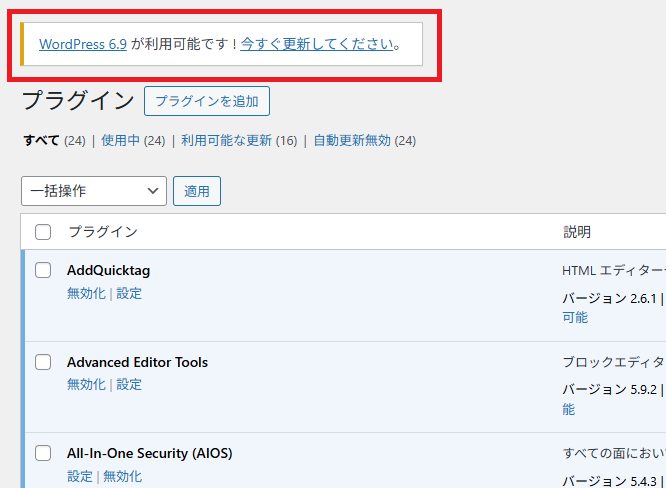The height and width of the screenshot is (488, 666).
Task: Select the All-In-One Security checkbox
Action: (43, 453)
